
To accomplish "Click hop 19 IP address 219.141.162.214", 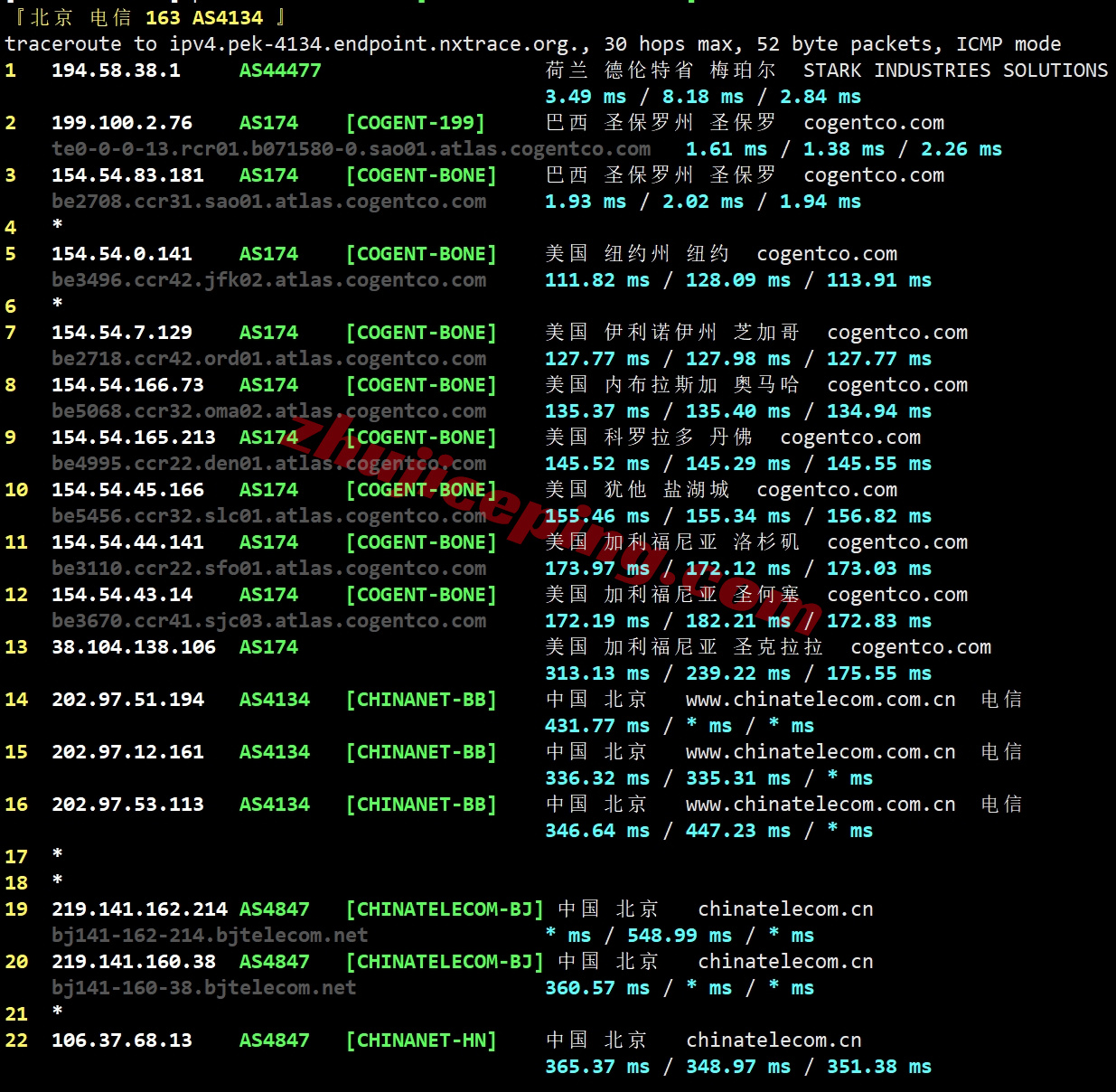I will pyautogui.click(x=139, y=908).
